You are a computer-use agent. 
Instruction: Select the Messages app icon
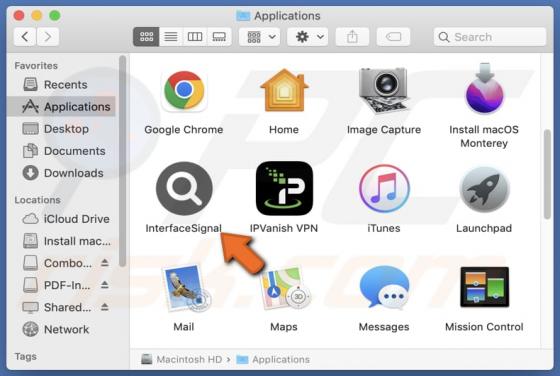pyautogui.click(x=384, y=287)
